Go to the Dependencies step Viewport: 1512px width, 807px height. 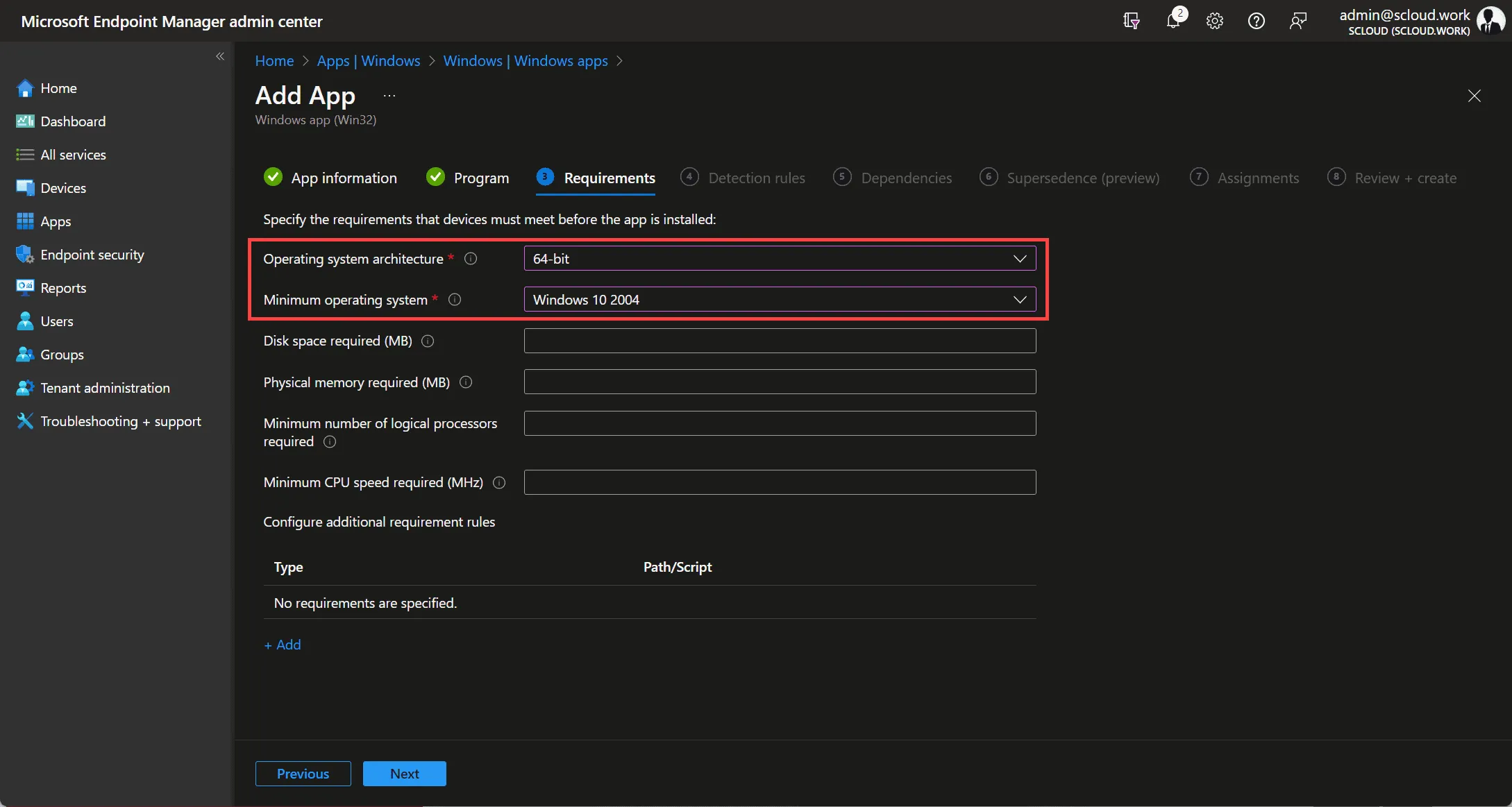[893, 178]
